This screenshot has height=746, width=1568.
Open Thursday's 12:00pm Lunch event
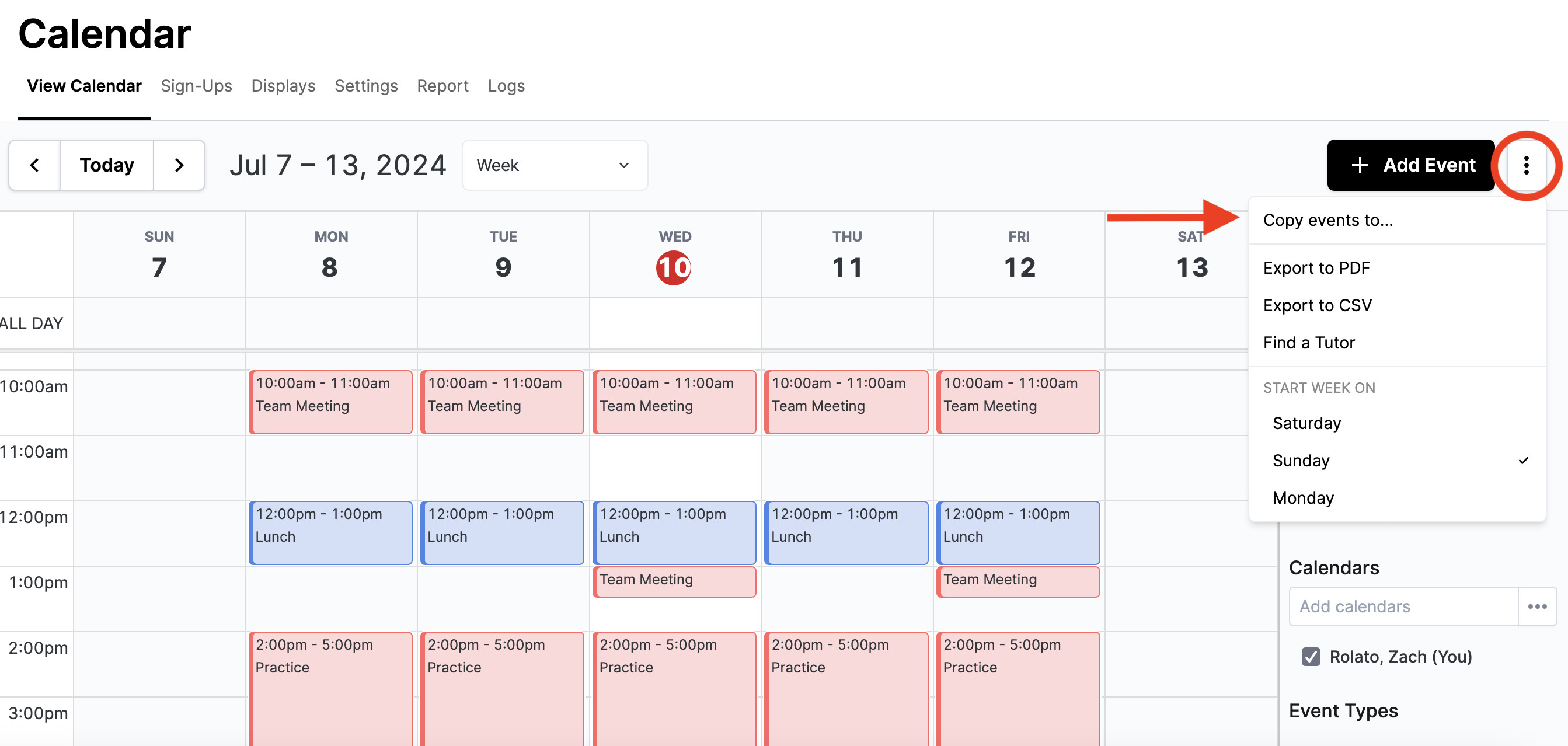[846, 533]
